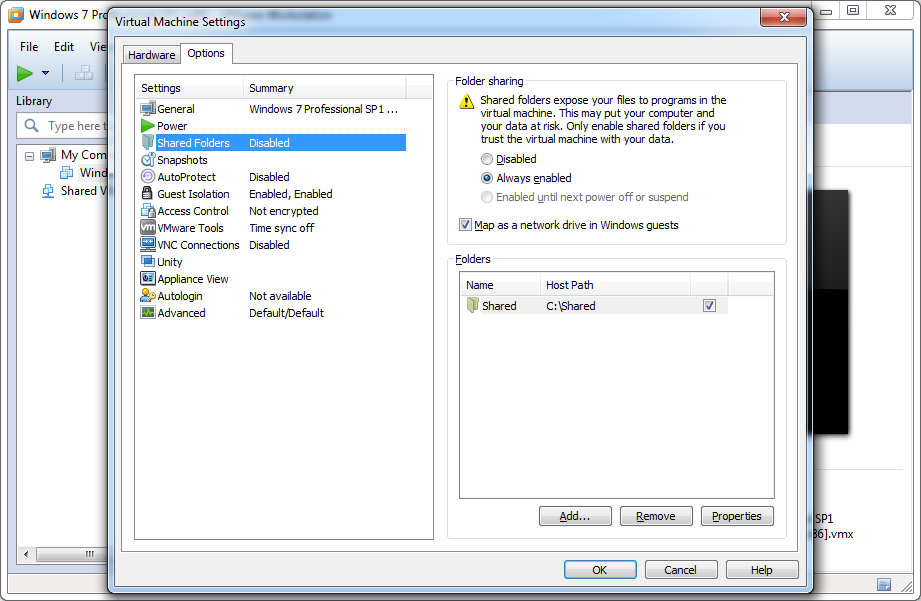Viewport: 921px width, 601px height.
Task: Open the power on dropdown arrow
Action: point(45,73)
